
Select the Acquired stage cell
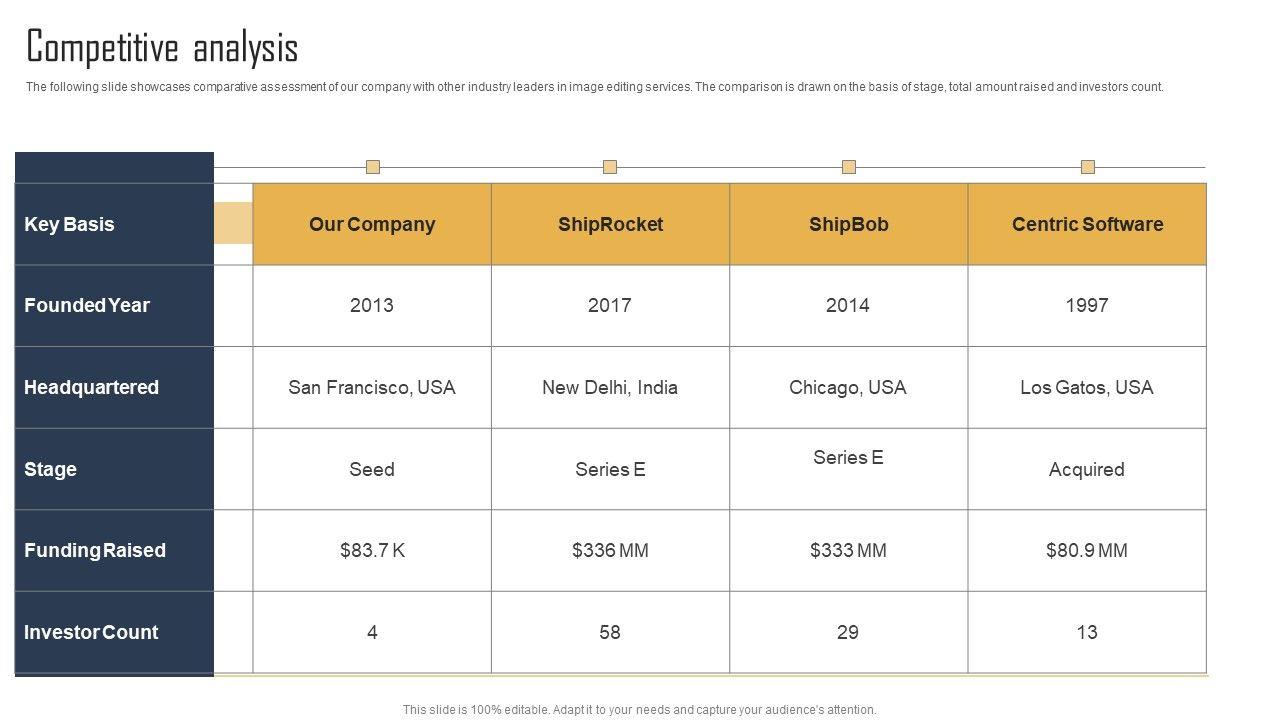[1087, 469]
